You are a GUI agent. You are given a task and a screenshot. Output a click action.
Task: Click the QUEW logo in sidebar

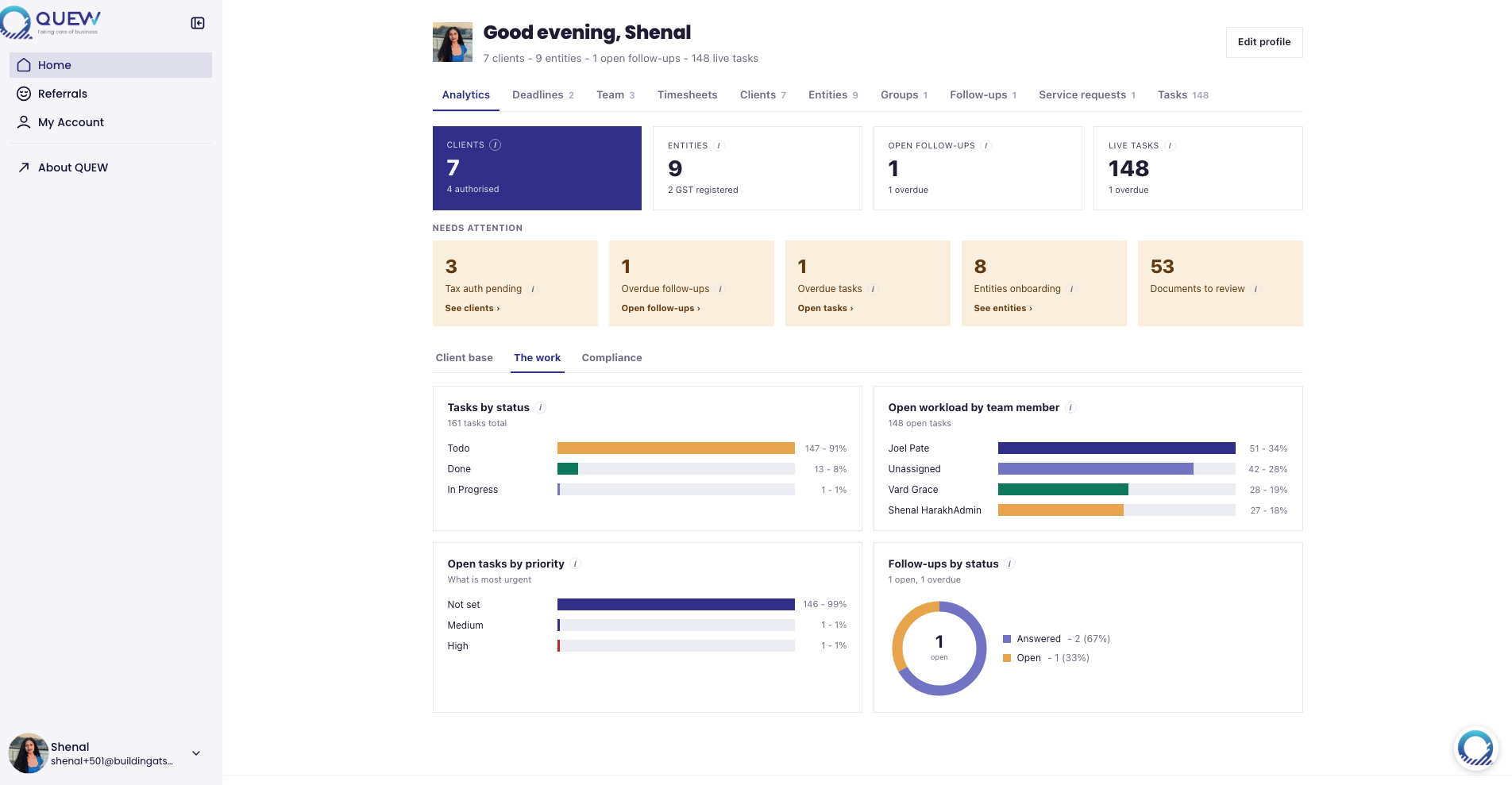pyautogui.click(x=51, y=22)
